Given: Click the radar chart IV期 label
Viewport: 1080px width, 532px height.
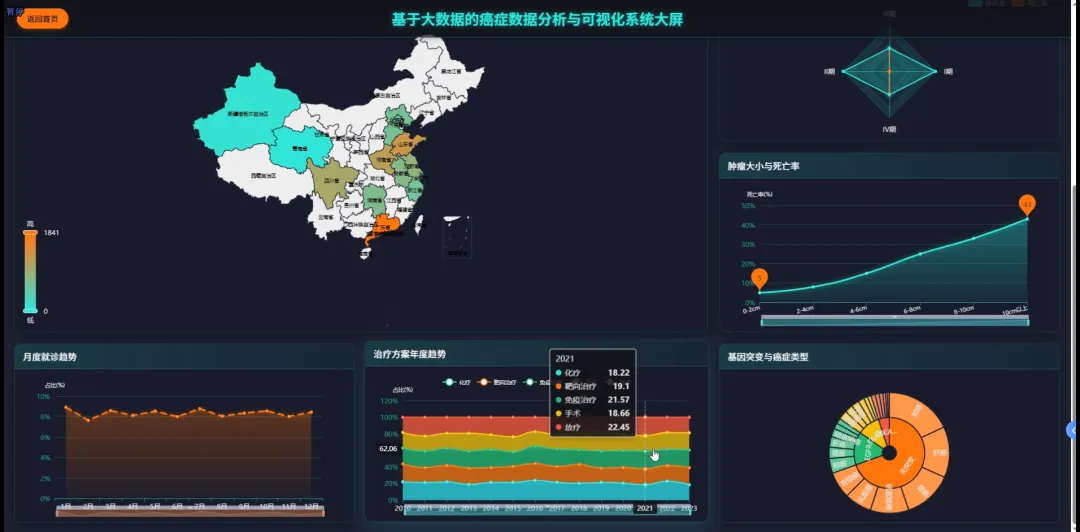Looking at the screenshot, I should click(x=889, y=129).
